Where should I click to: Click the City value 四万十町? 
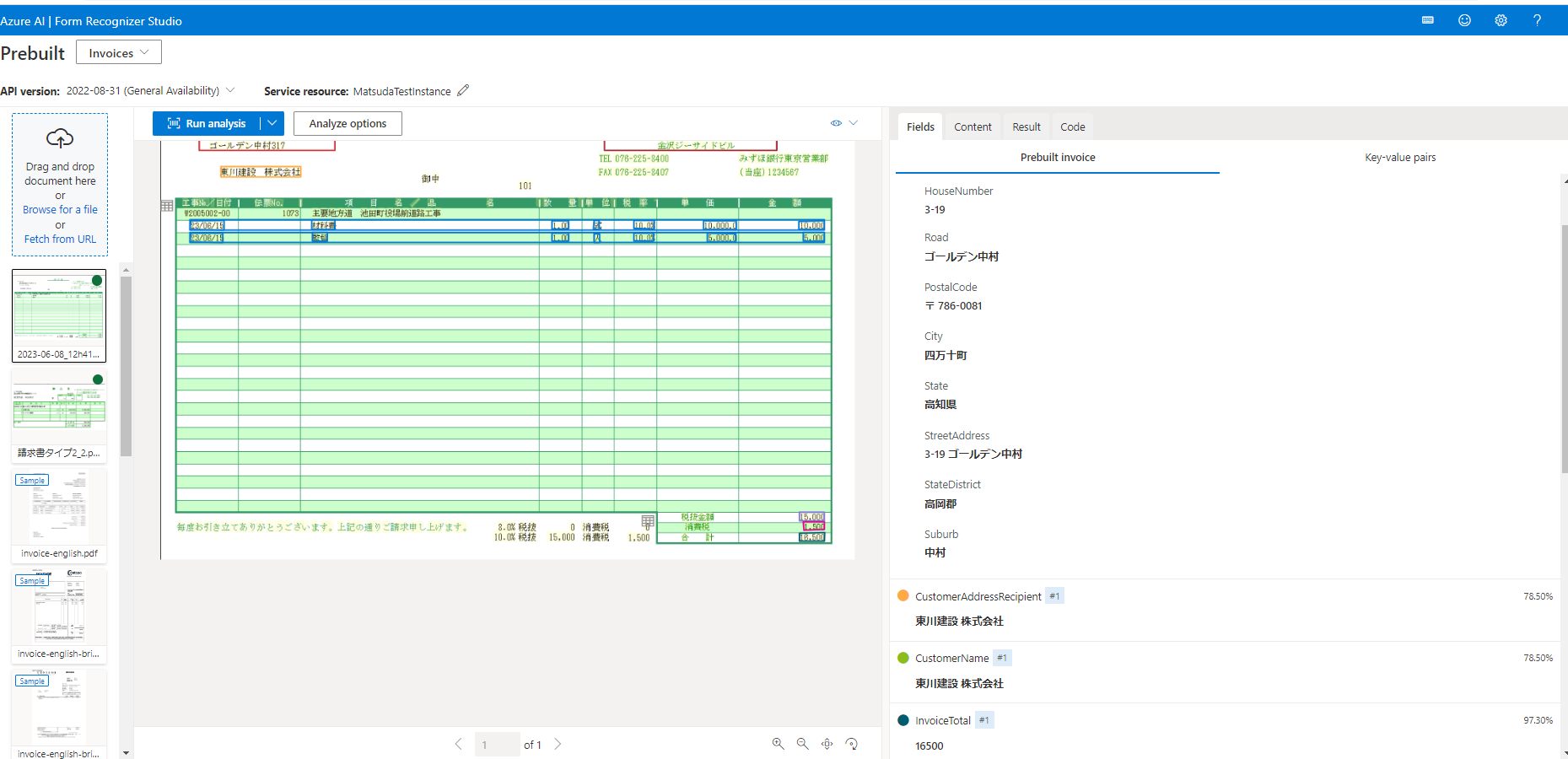pyautogui.click(x=946, y=355)
